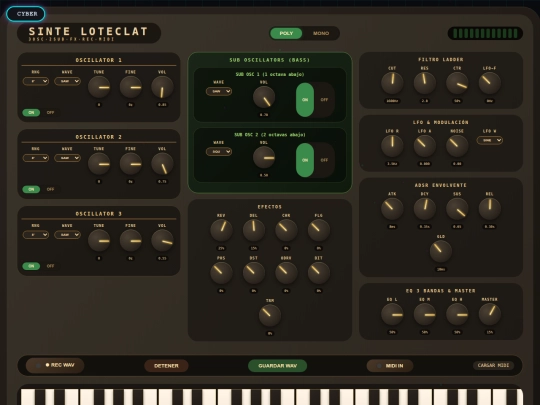Viewport: 540px width, 405px height.
Task: Click the LFO-F knob in Filtro Ladder
Action: [x=489, y=83]
